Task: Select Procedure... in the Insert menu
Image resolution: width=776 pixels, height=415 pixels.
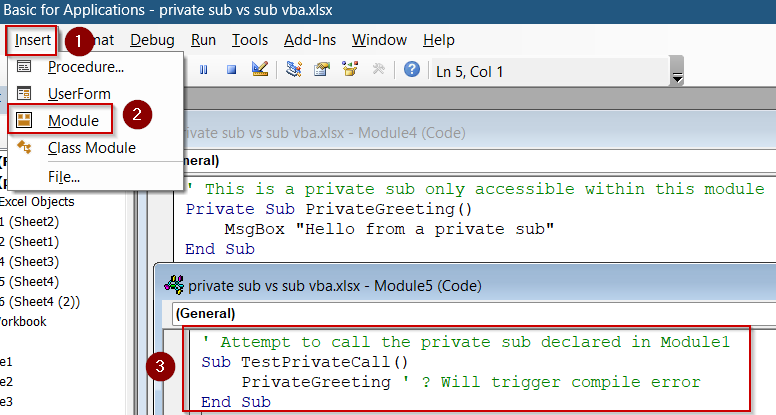Action: (85, 67)
